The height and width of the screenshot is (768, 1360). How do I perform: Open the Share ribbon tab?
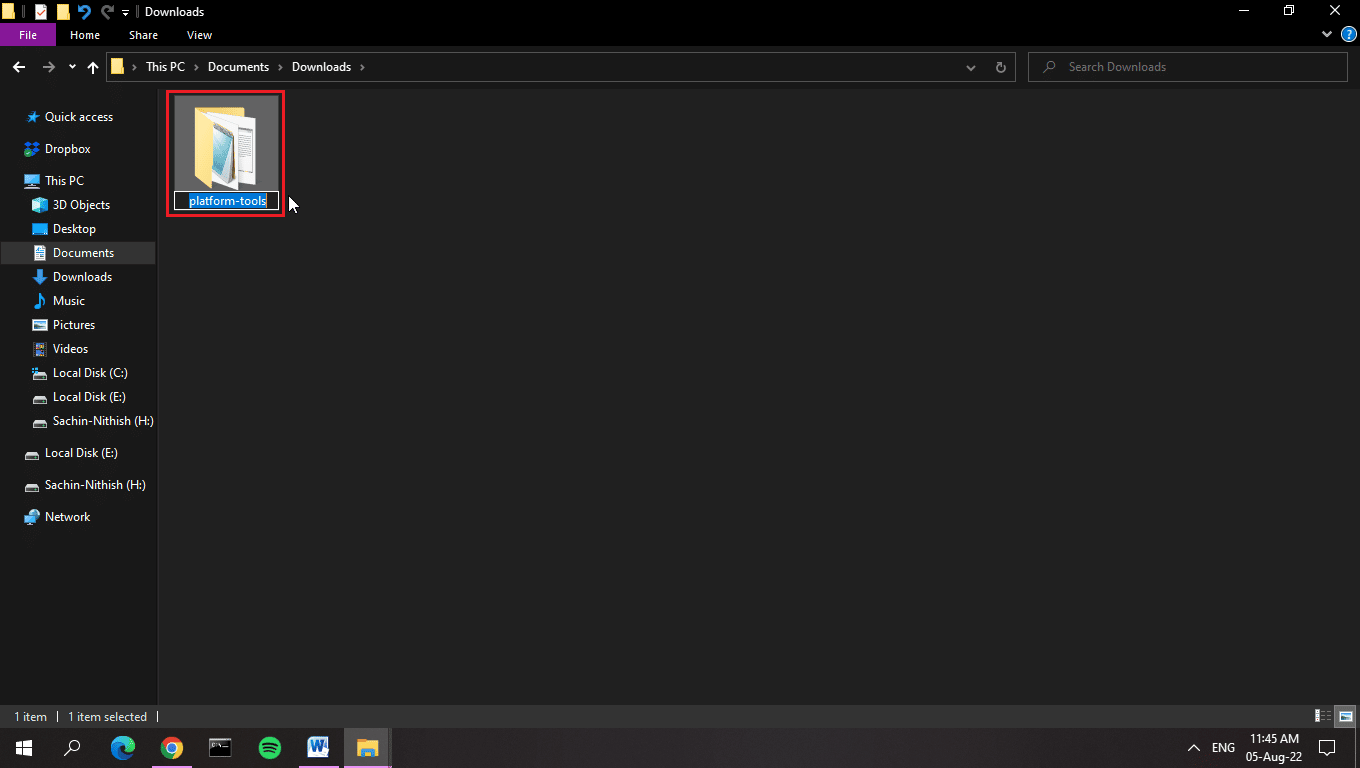tap(143, 35)
